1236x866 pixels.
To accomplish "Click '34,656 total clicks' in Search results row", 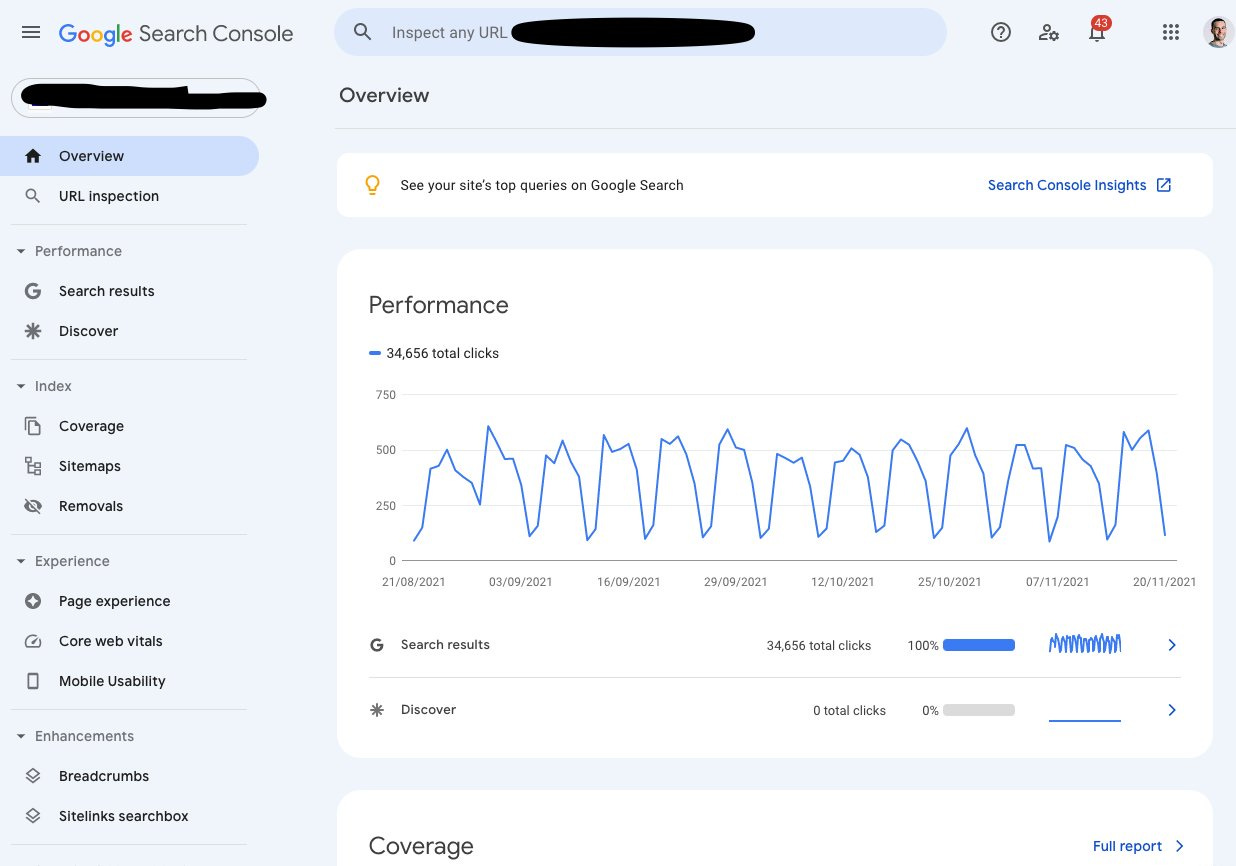I will [819, 645].
